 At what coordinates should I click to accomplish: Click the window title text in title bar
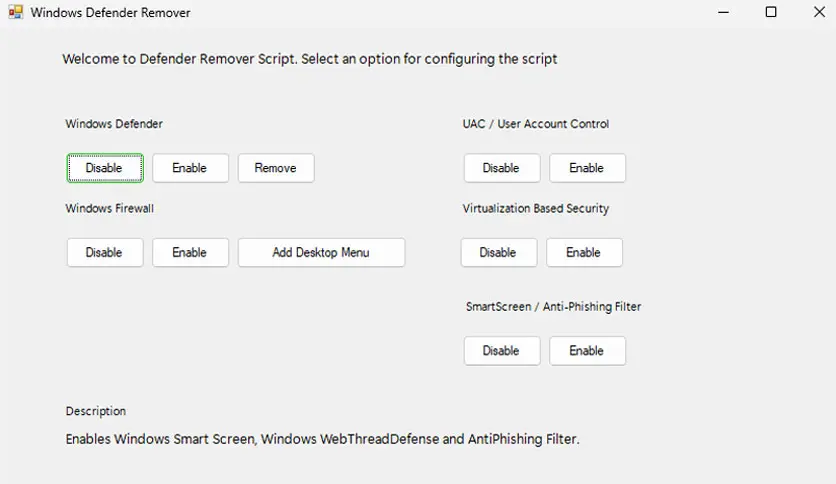(110, 13)
